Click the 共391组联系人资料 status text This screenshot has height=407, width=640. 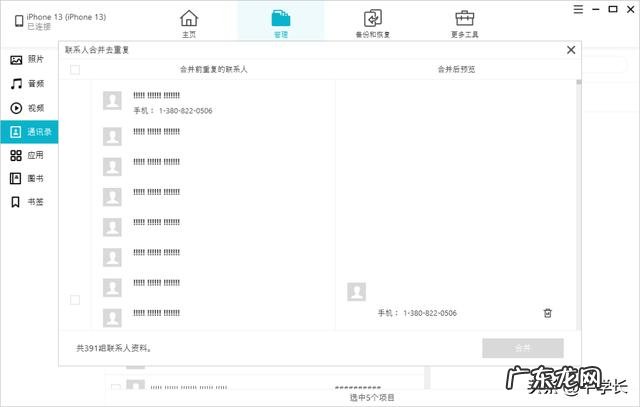pos(114,348)
